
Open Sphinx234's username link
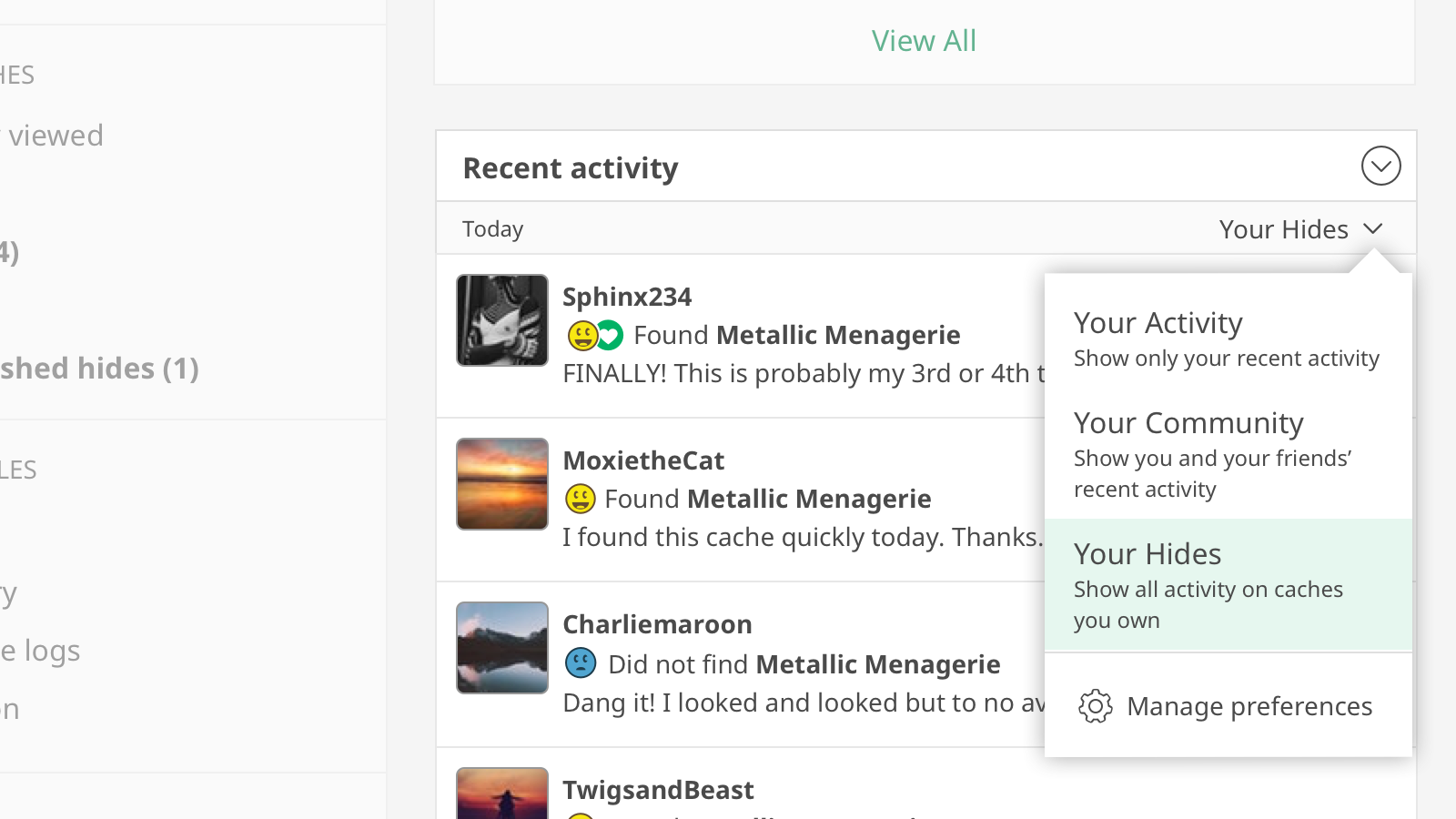[627, 297]
